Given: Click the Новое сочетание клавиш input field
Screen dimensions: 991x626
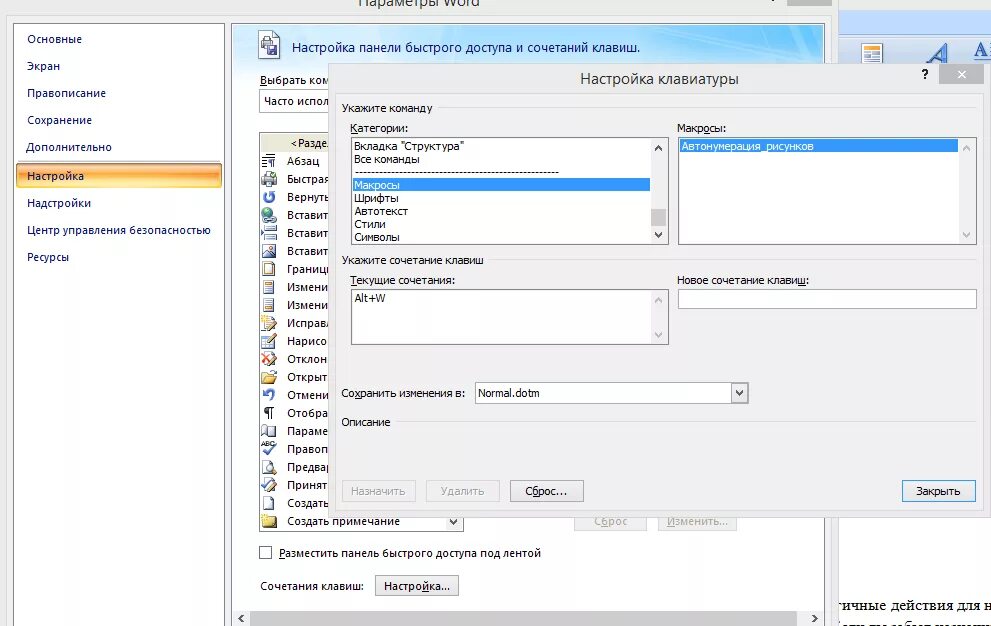Looking at the screenshot, I should 827,299.
